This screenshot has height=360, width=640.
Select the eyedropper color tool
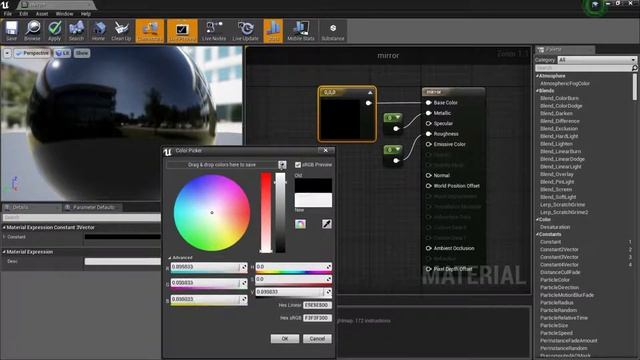327,224
